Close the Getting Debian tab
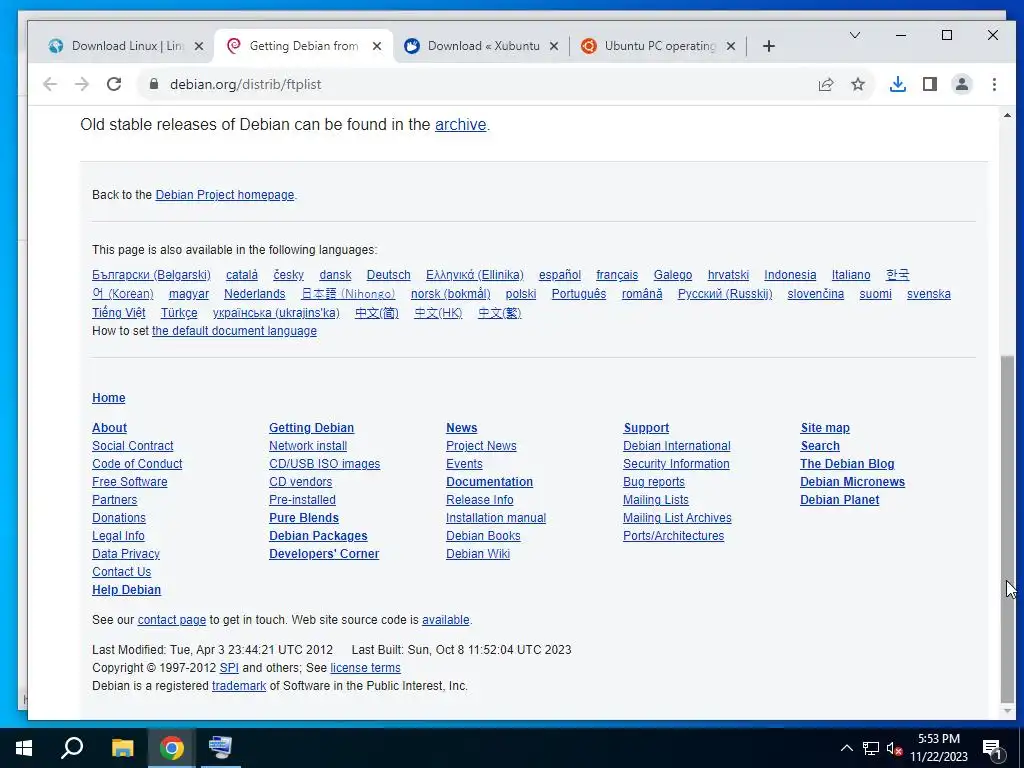This screenshot has width=1024, height=768. coord(377,46)
